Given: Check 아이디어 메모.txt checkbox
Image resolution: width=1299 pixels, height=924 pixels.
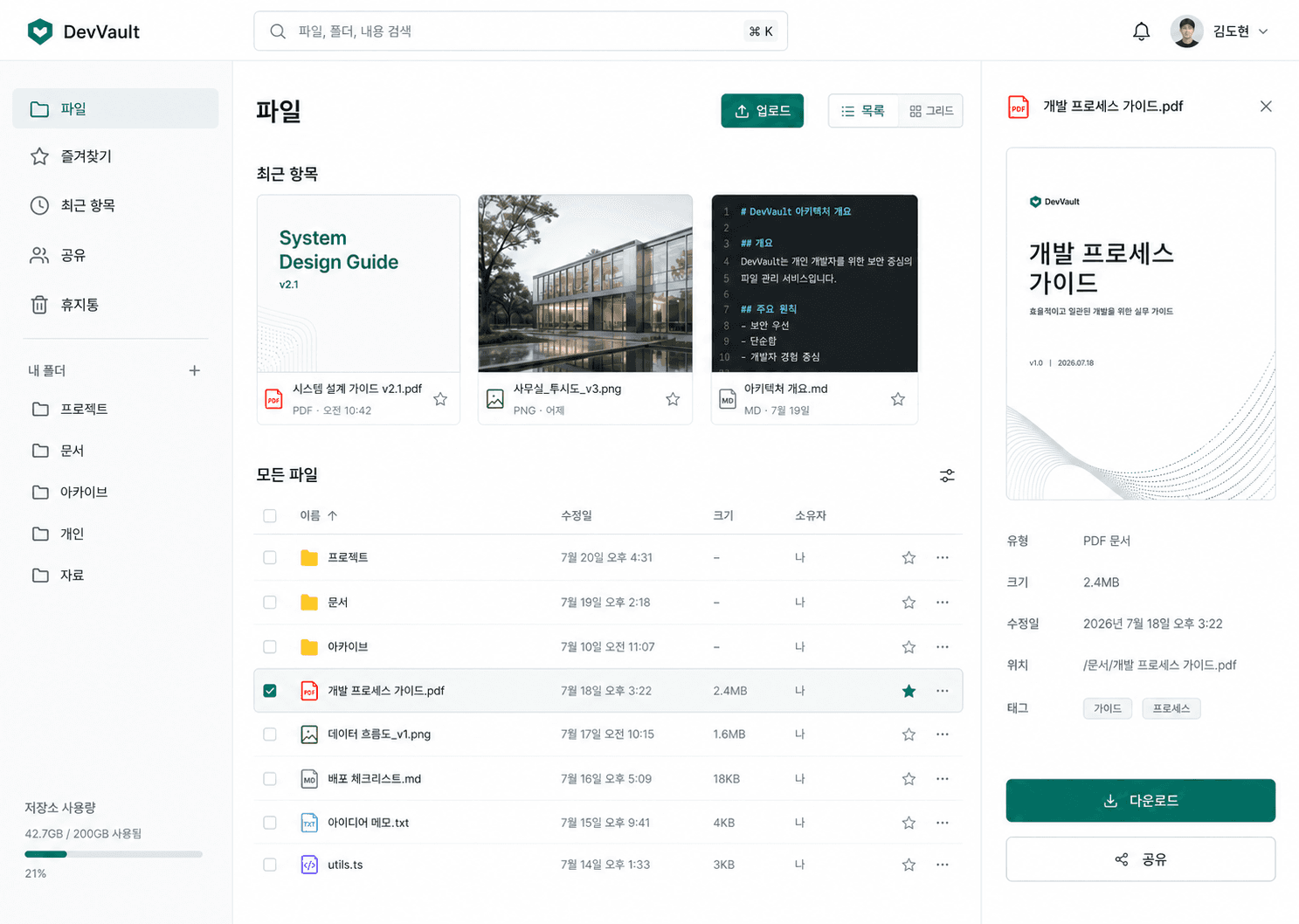Looking at the screenshot, I should click(x=270, y=823).
